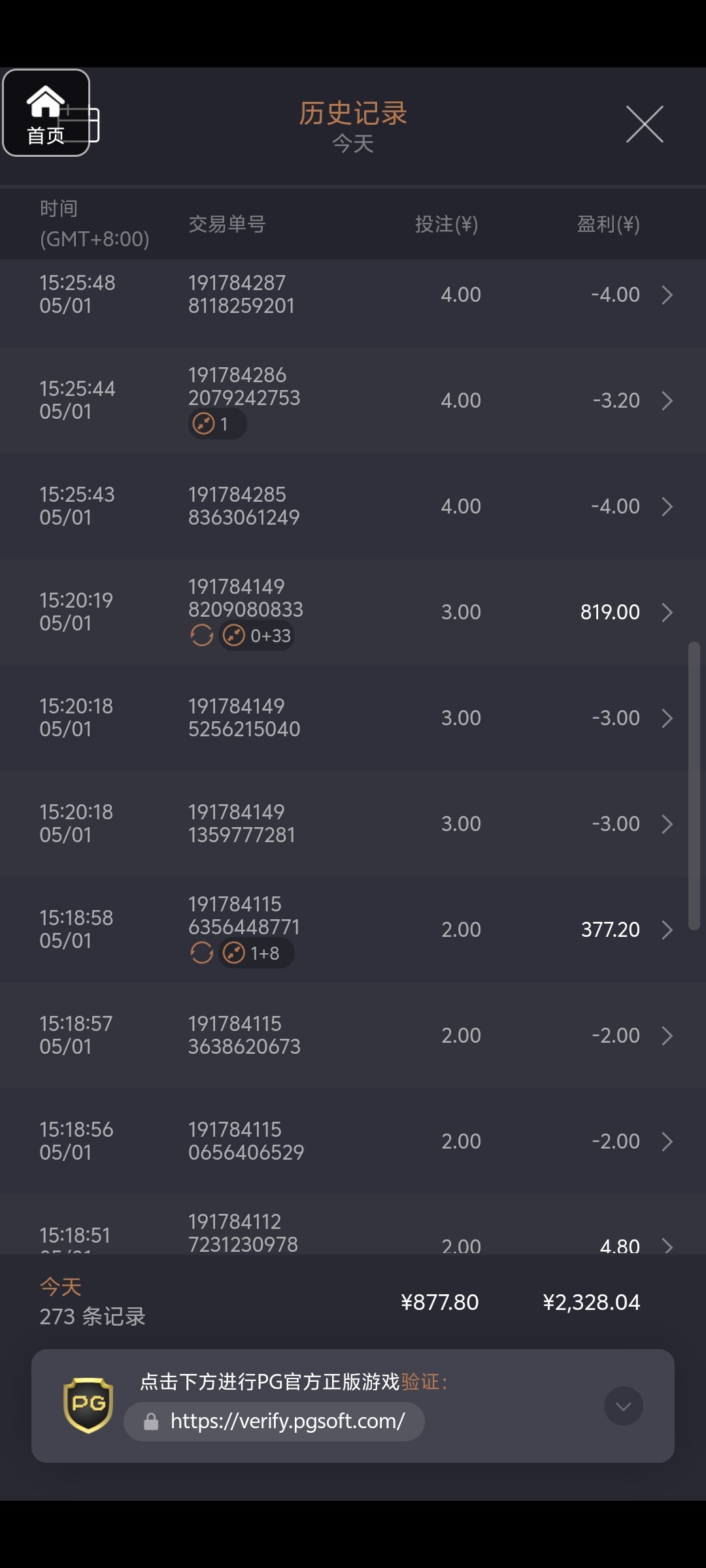This screenshot has width=706, height=1568.
Task: Click the 盈利(¥) column header
Action: (608, 224)
